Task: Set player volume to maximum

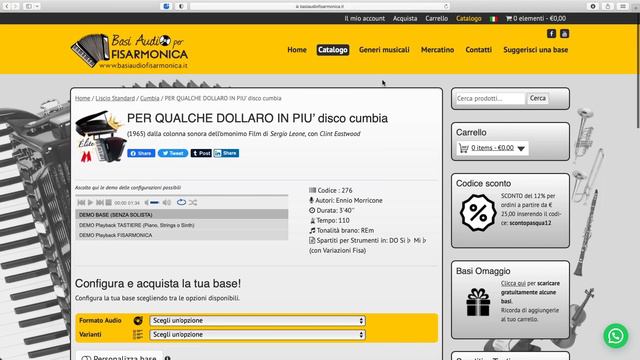Action: coord(167,202)
